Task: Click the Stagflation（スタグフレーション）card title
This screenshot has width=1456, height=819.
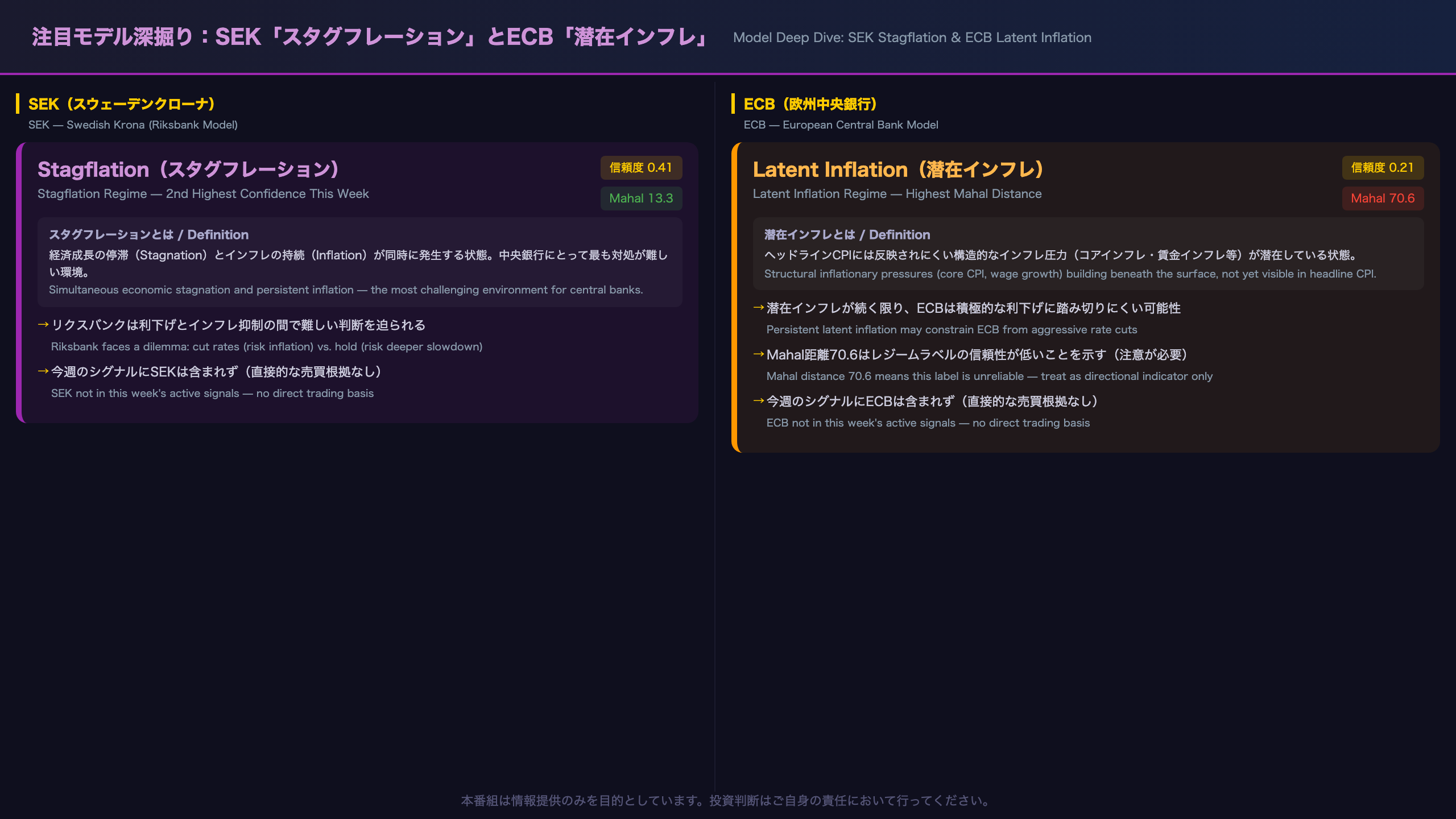Action: click(x=189, y=169)
